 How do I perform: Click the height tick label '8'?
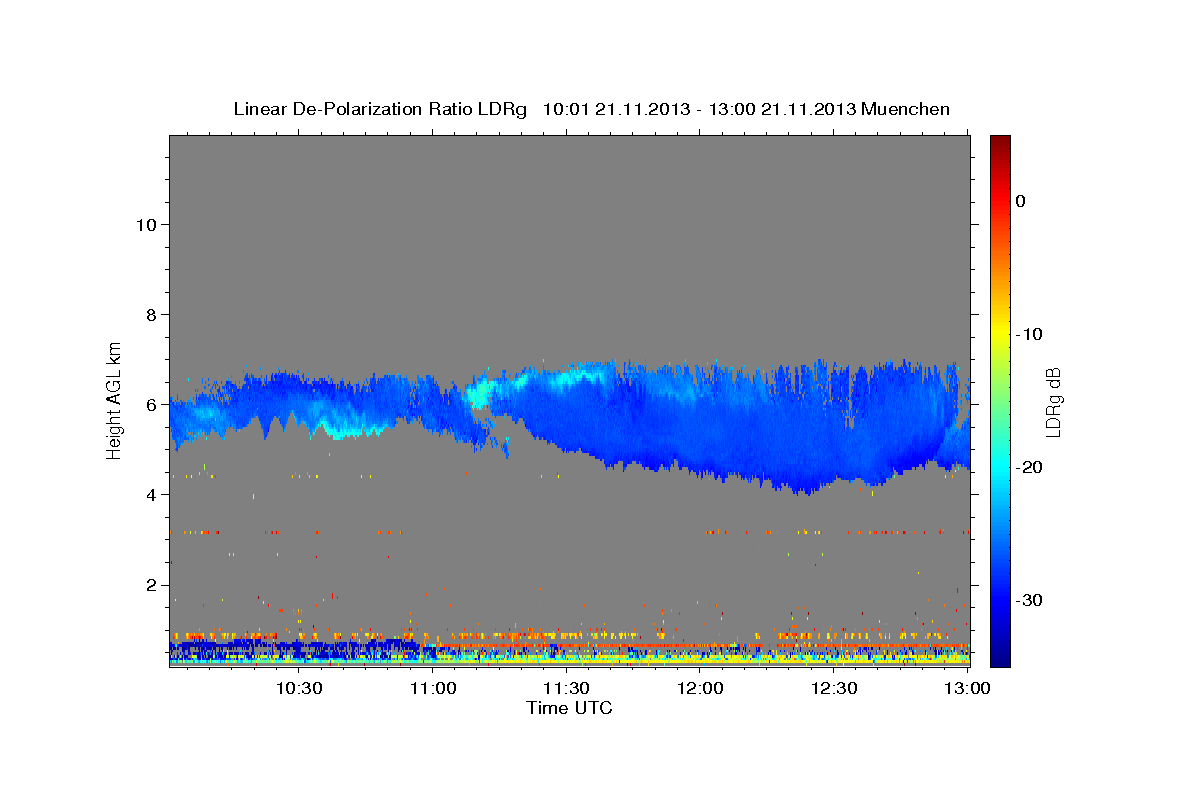[x=152, y=314]
